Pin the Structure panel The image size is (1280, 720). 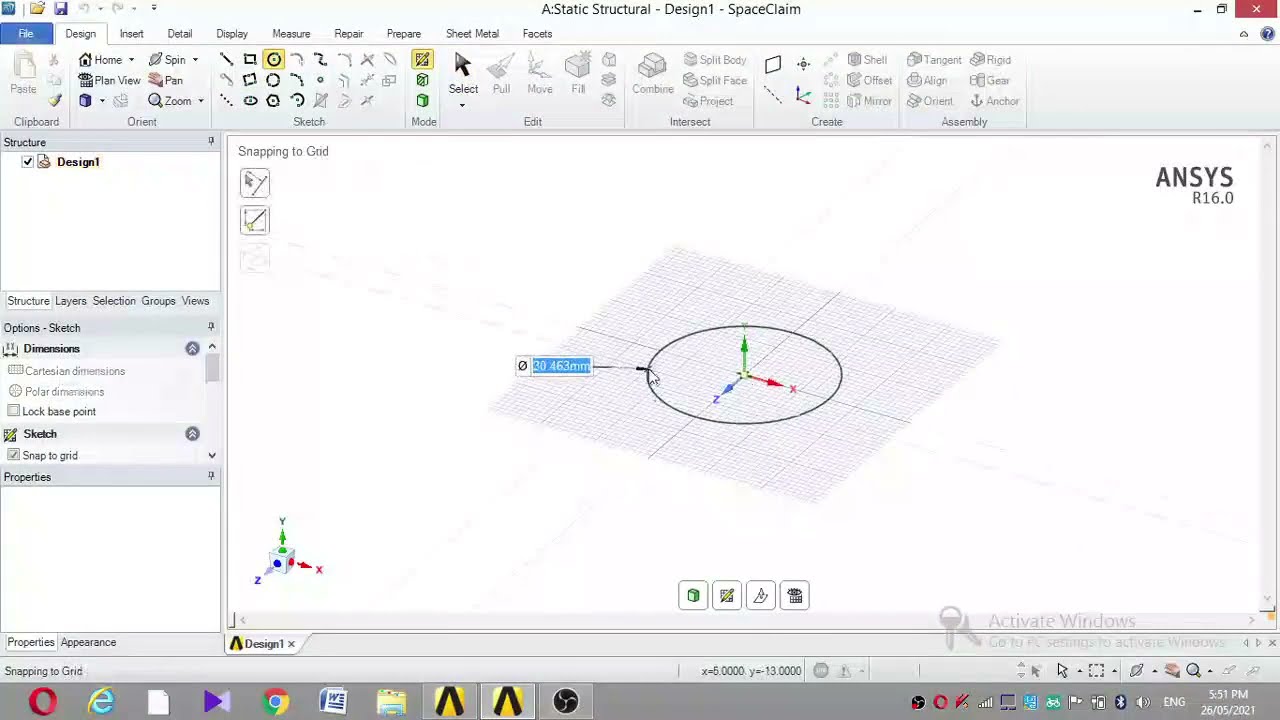coord(211,142)
